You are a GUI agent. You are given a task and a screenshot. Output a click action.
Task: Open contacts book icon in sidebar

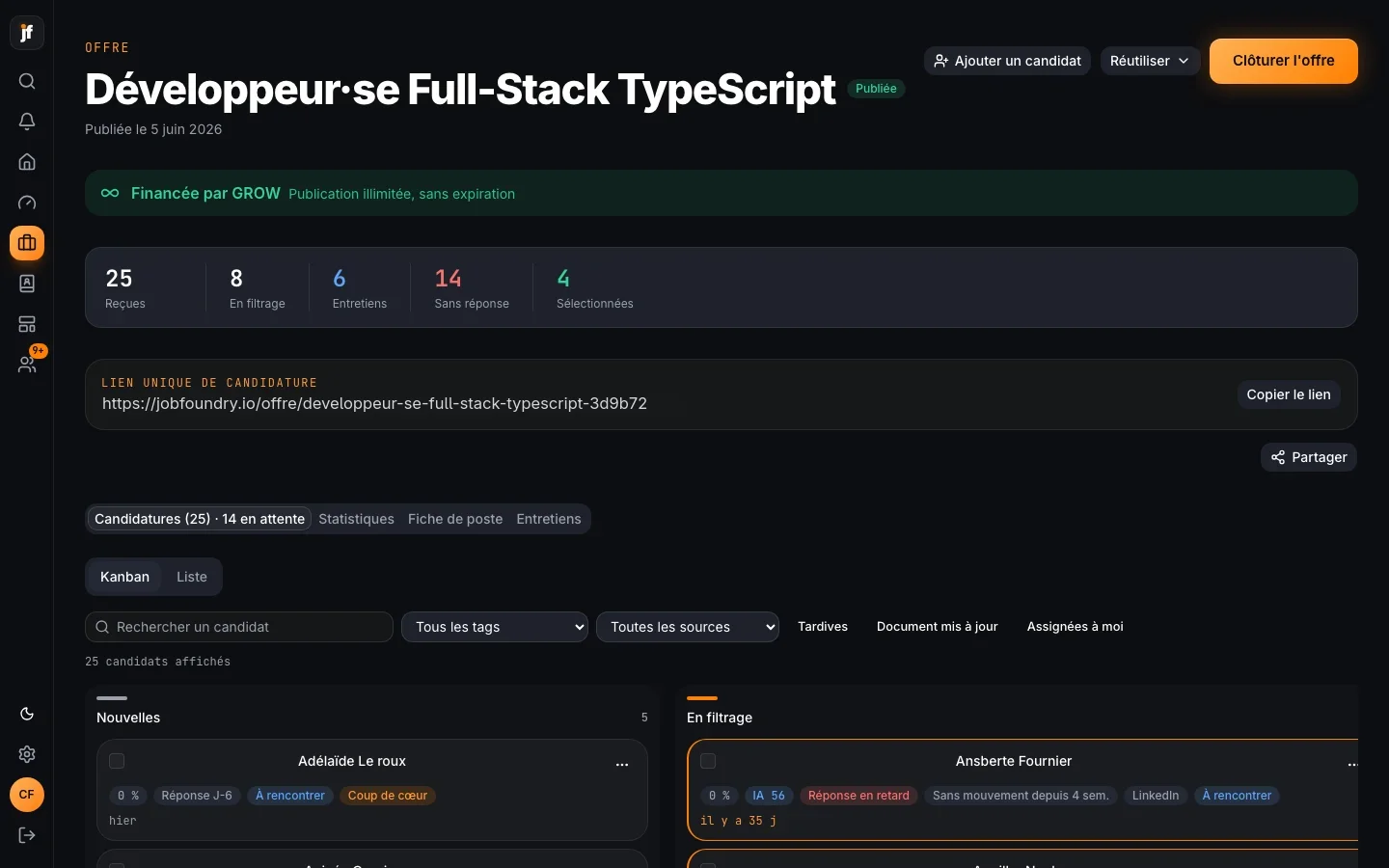click(27, 284)
